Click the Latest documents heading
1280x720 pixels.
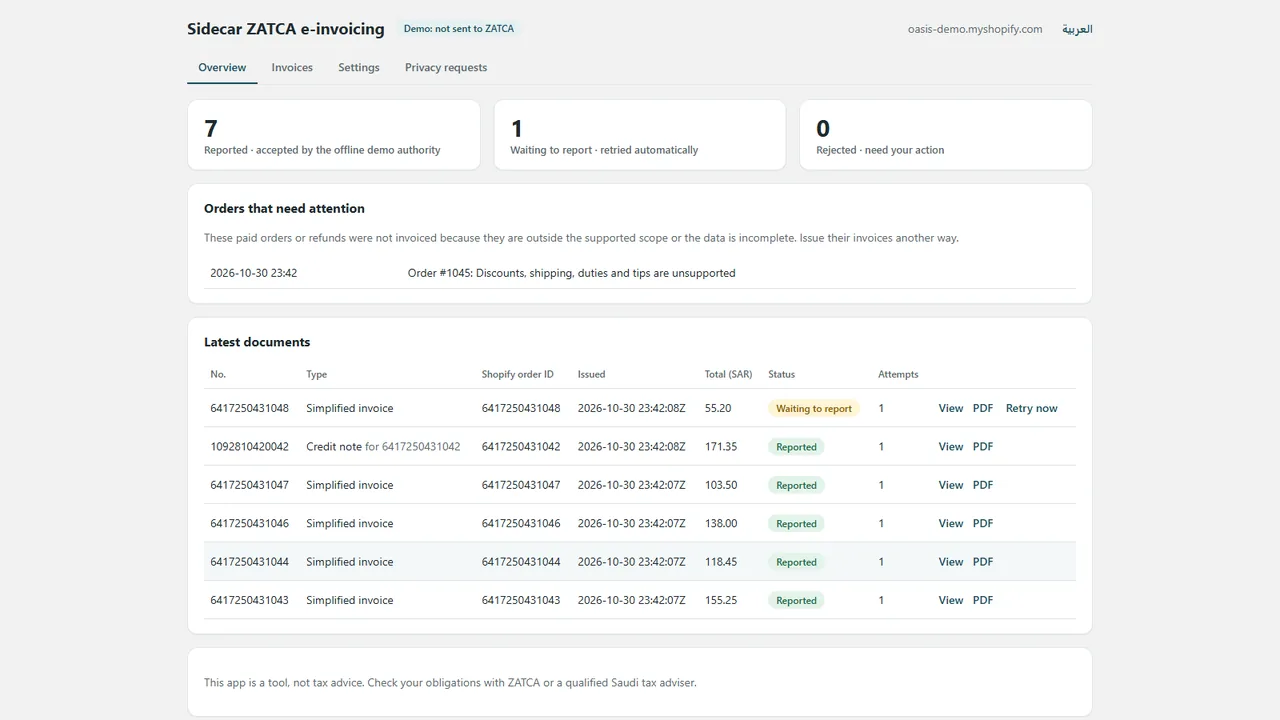point(257,342)
